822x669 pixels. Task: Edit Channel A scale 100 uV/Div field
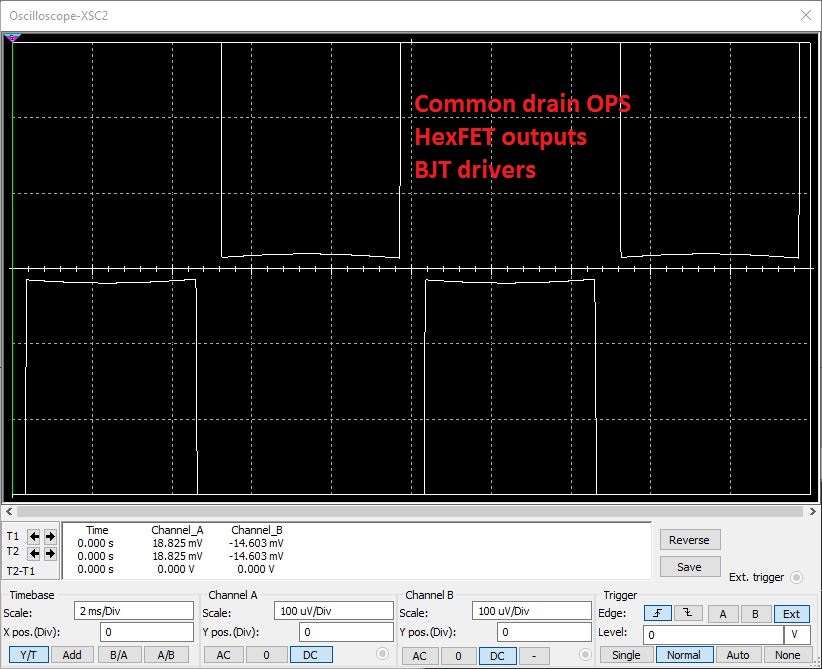[333, 611]
